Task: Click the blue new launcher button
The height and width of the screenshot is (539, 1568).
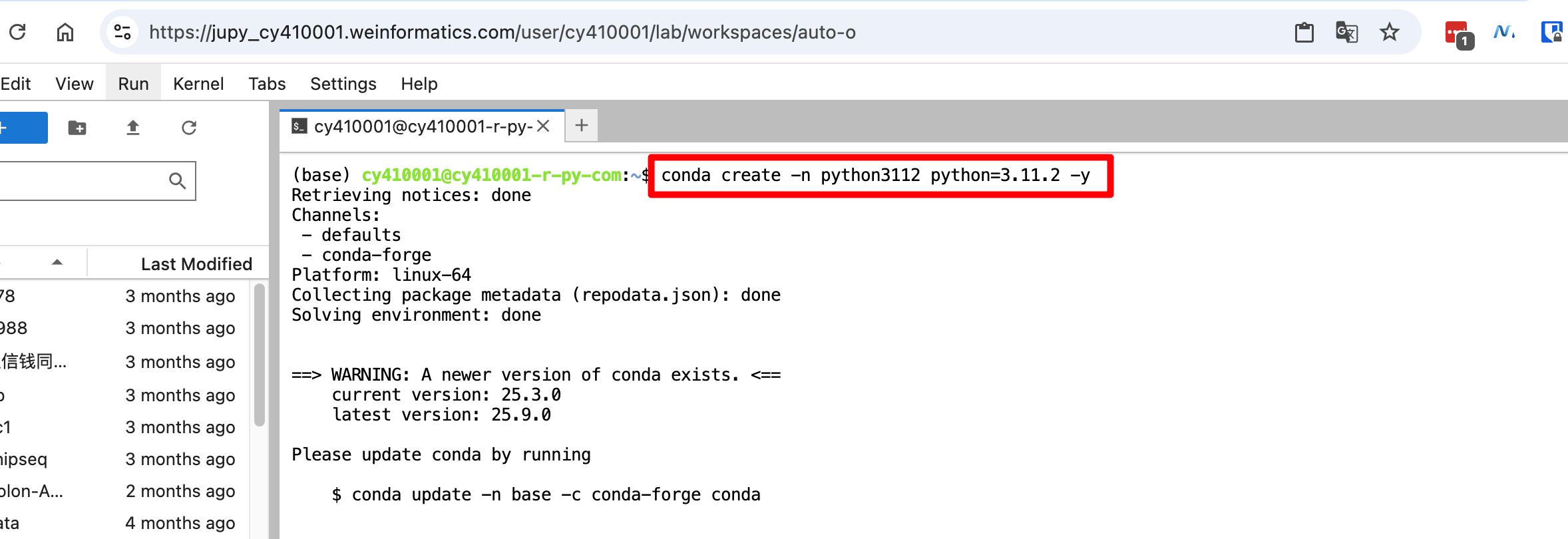Action: (23, 128)
